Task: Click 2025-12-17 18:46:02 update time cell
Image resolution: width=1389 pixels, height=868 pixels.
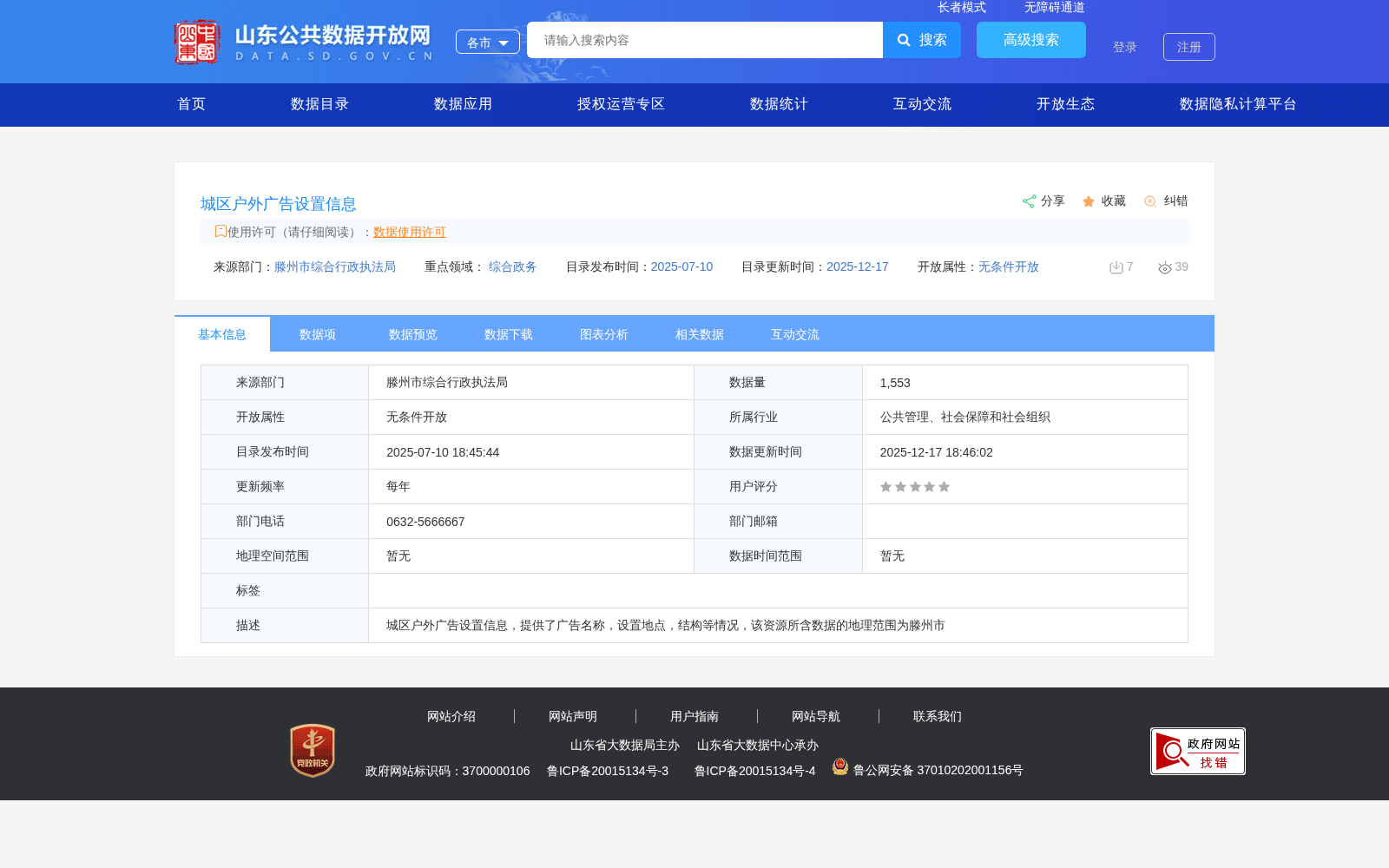Action: coord(1025,452)
